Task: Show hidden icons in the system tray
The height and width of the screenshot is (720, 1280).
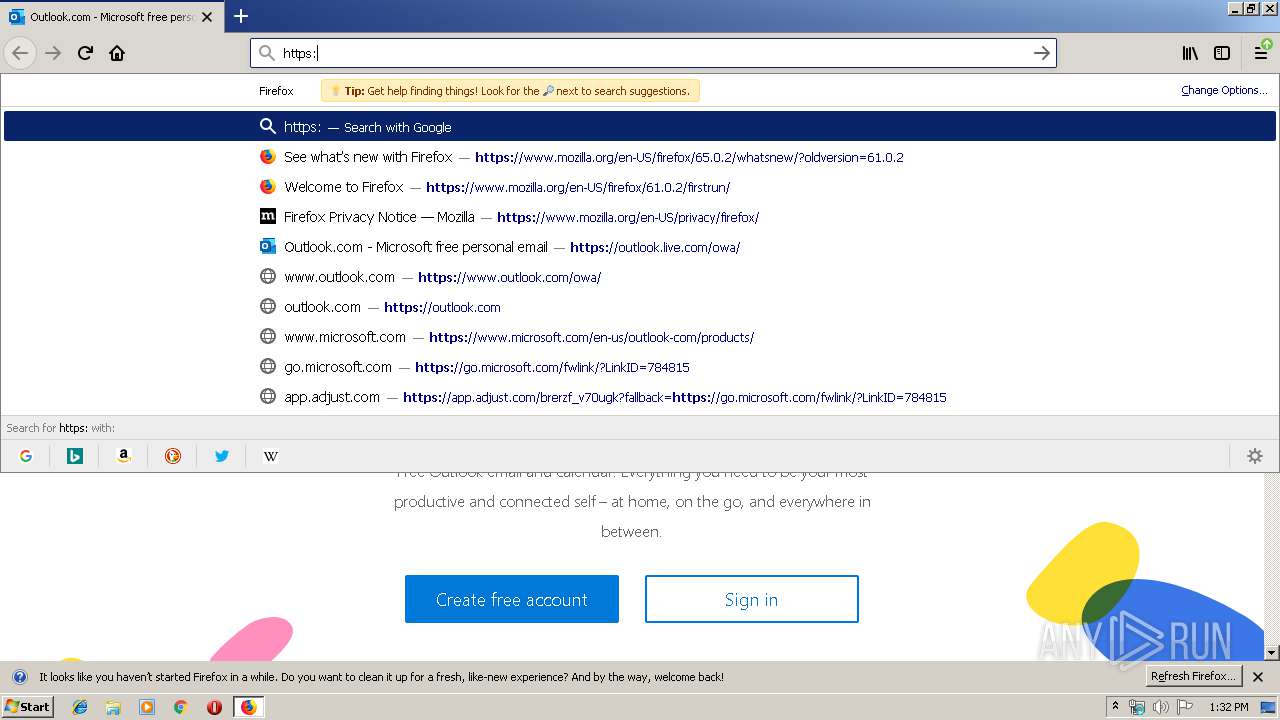Action: (x=1117, y=706)
